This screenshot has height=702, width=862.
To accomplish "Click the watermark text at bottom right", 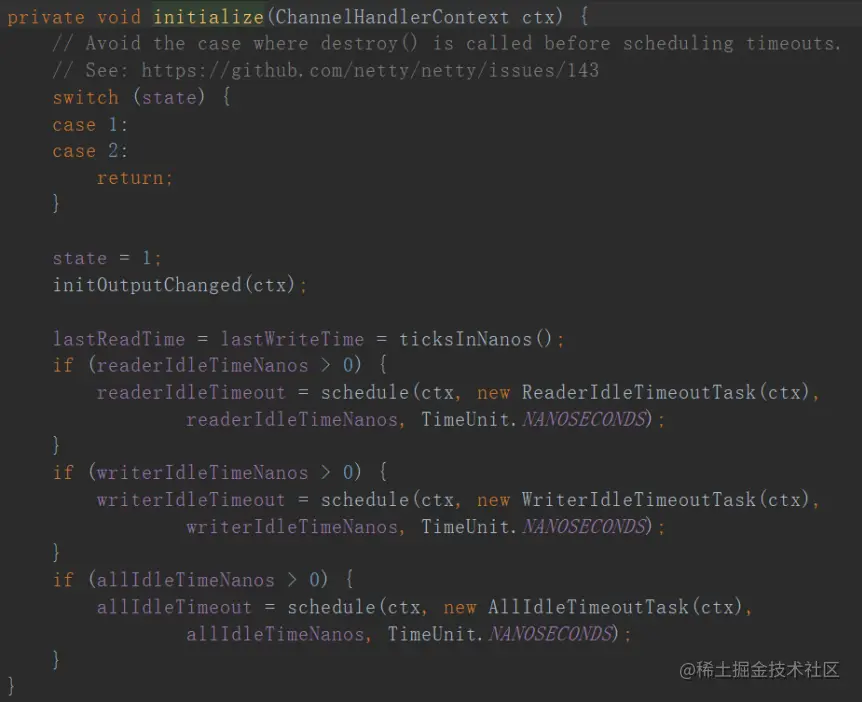I will [x=759, y=670].
